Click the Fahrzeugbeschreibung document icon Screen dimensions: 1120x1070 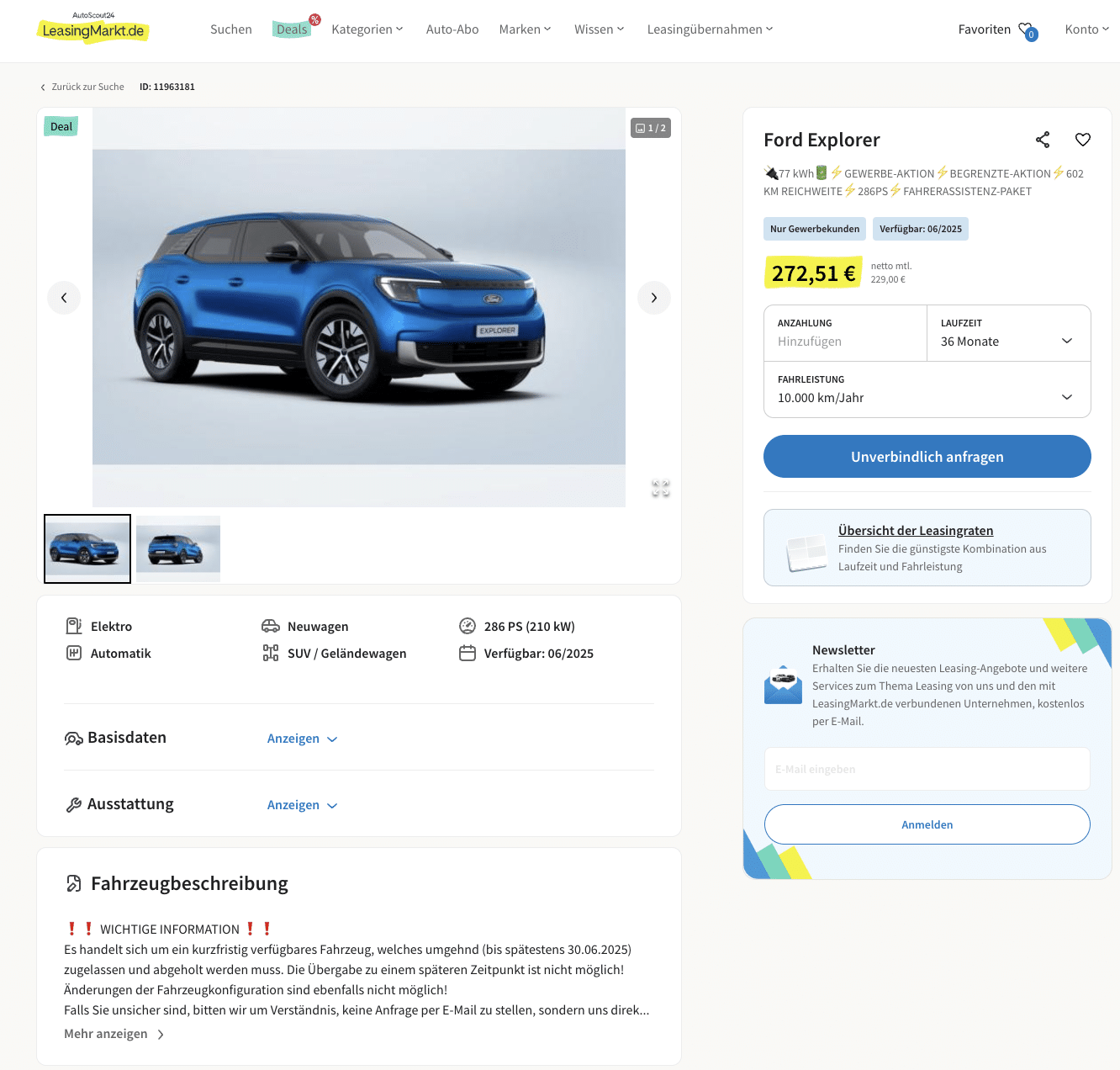[x=74, y=883]
